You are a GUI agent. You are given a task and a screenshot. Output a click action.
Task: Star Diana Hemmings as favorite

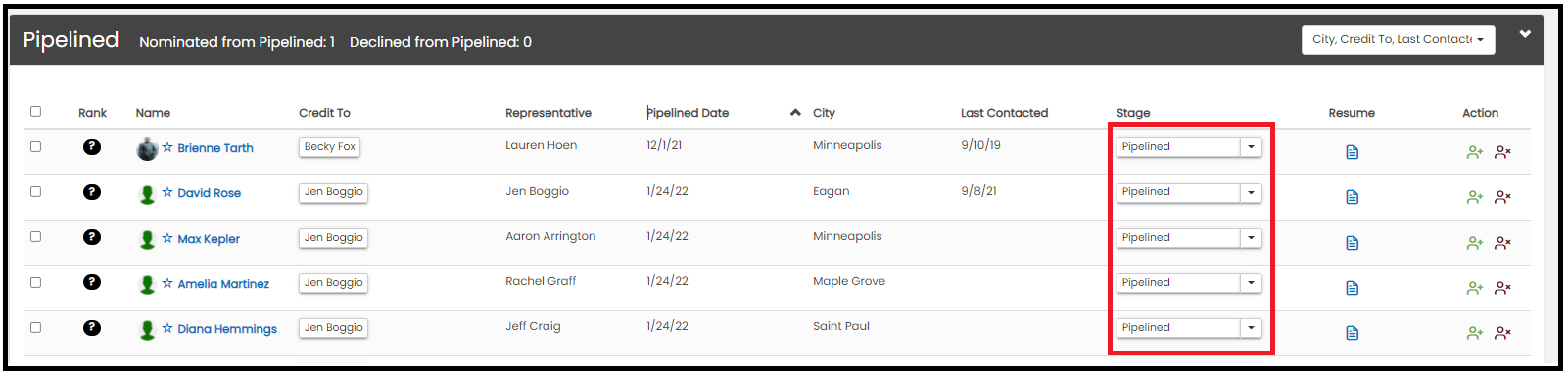coord(167,328)
